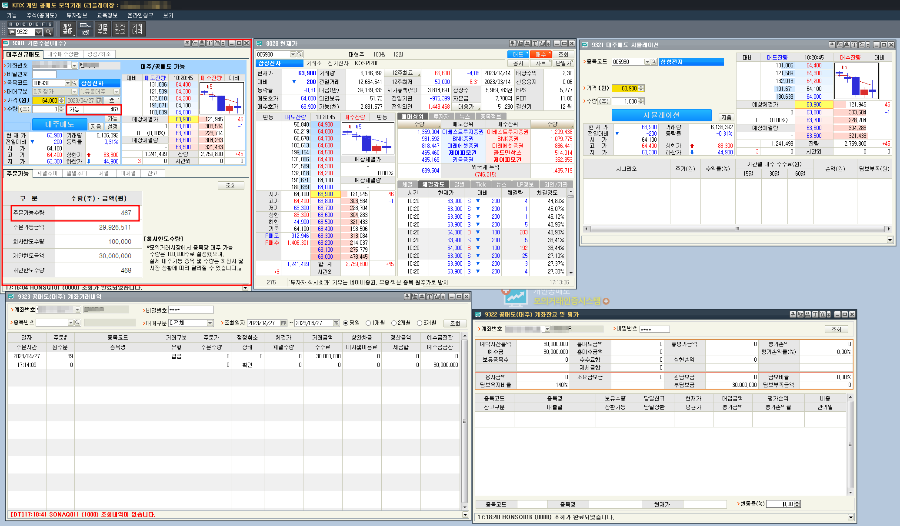Click stock search icon beside code in 대주 order window
This screenshot has width=900, height=526.
[75, 83]
